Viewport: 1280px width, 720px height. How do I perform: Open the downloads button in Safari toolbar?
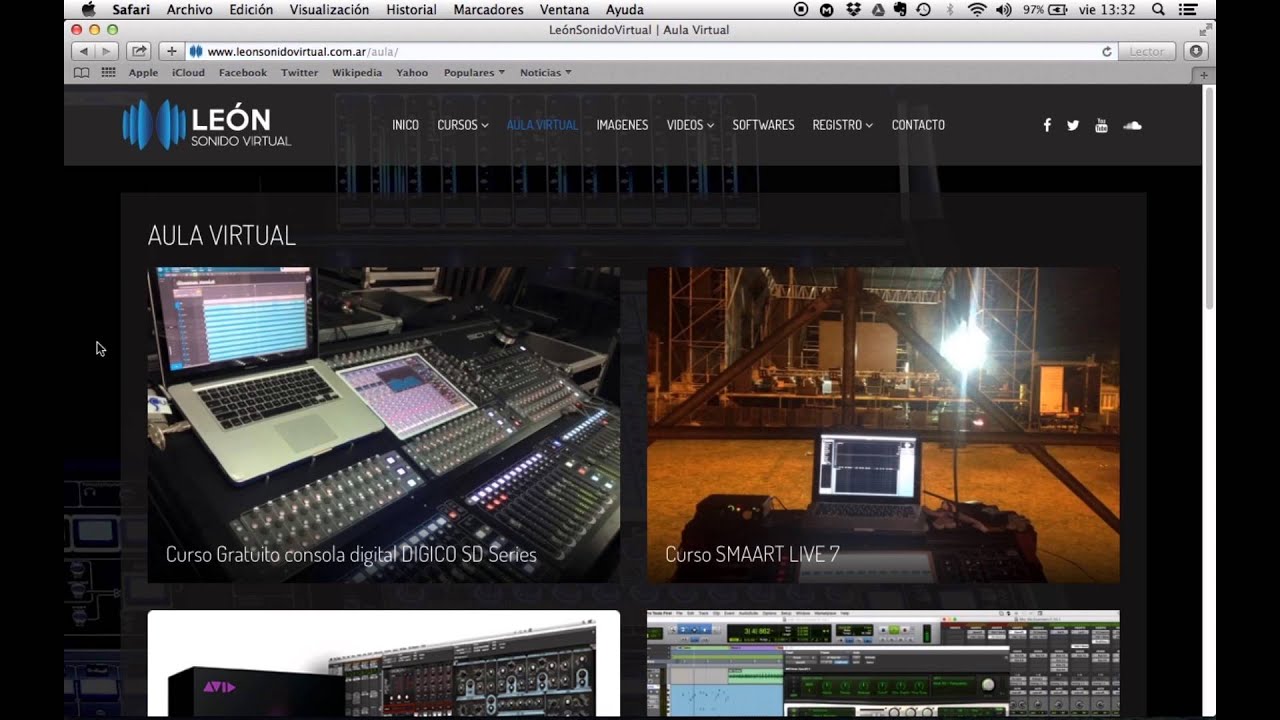(x=1196, y=51)
